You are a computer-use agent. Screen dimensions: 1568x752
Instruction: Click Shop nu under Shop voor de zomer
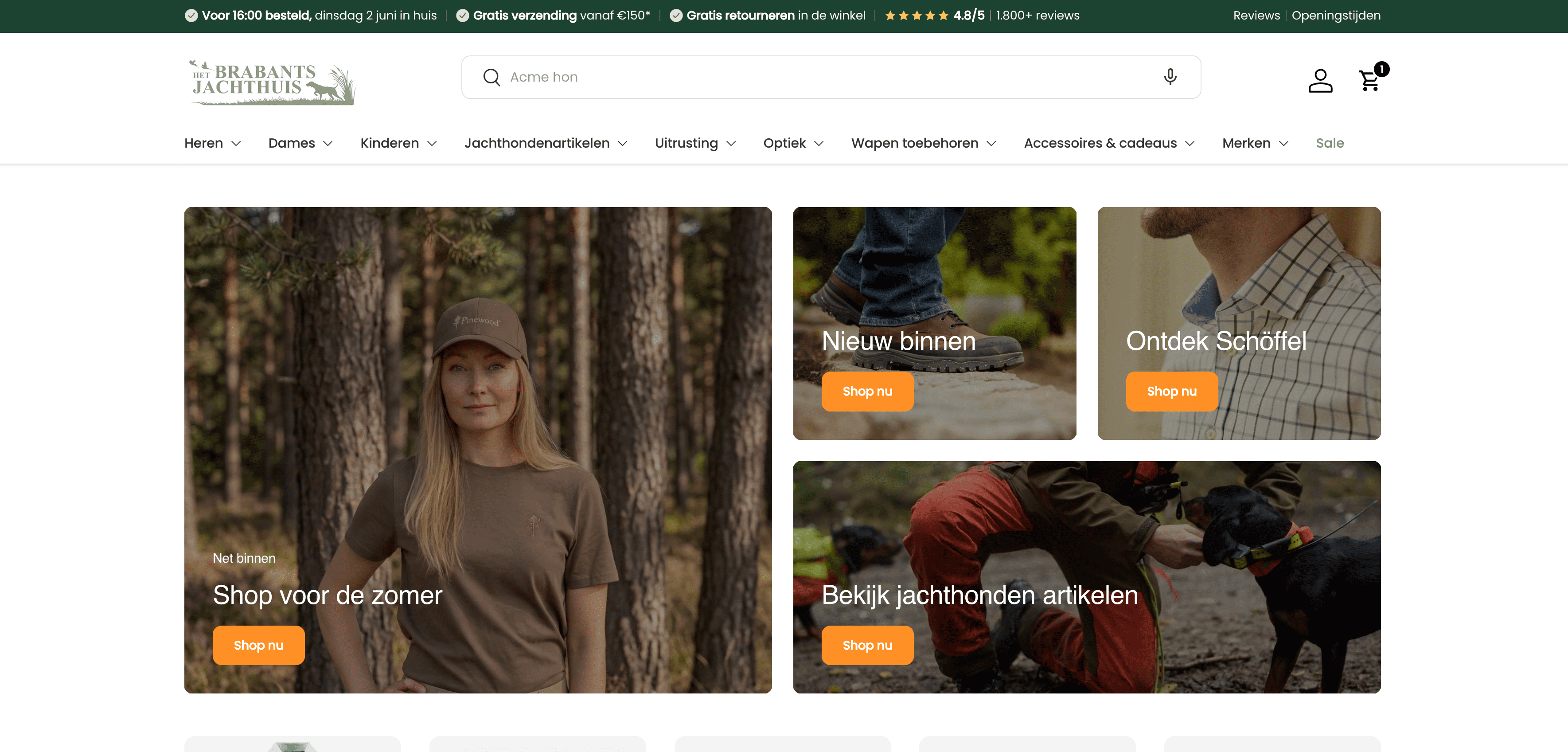(x=258, y=645)
